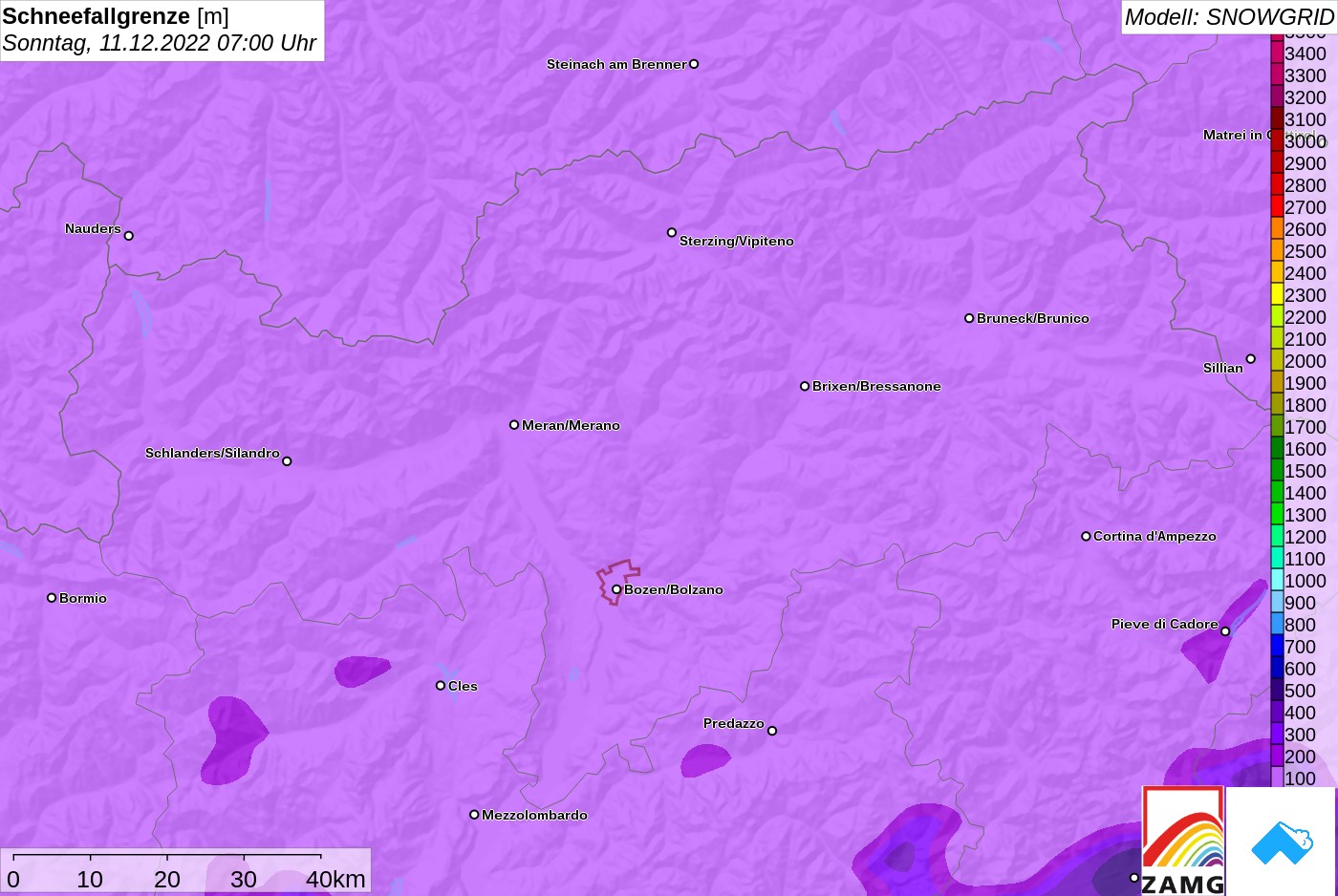Select the Meran/Merano map marker

[514, 425]
